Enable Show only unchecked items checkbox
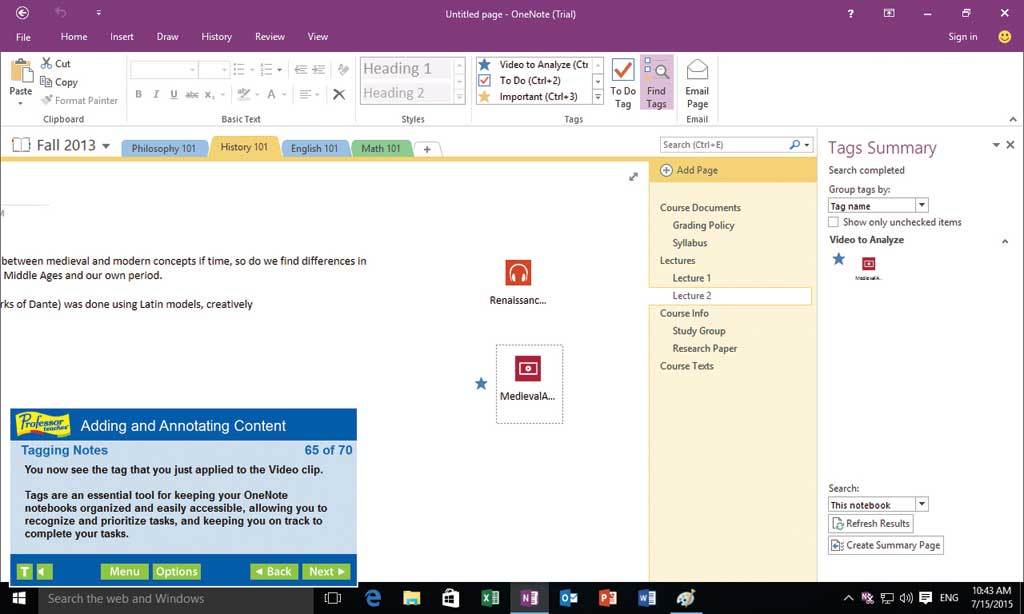The height and width of the screenshot is (614, 1024). (834, 222)
